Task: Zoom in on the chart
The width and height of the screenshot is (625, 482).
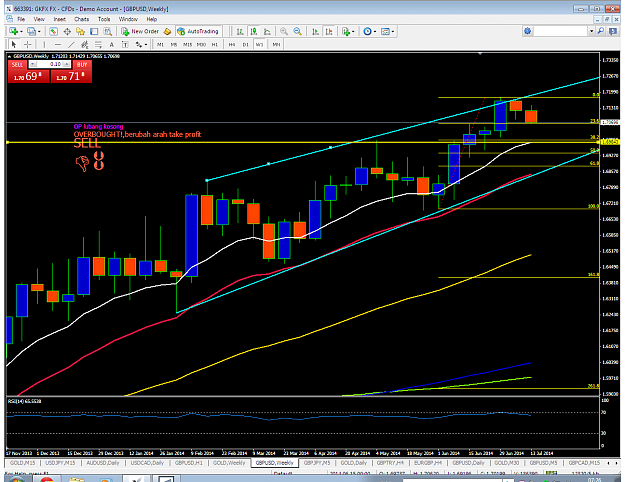Action: (x=284, y=31)
